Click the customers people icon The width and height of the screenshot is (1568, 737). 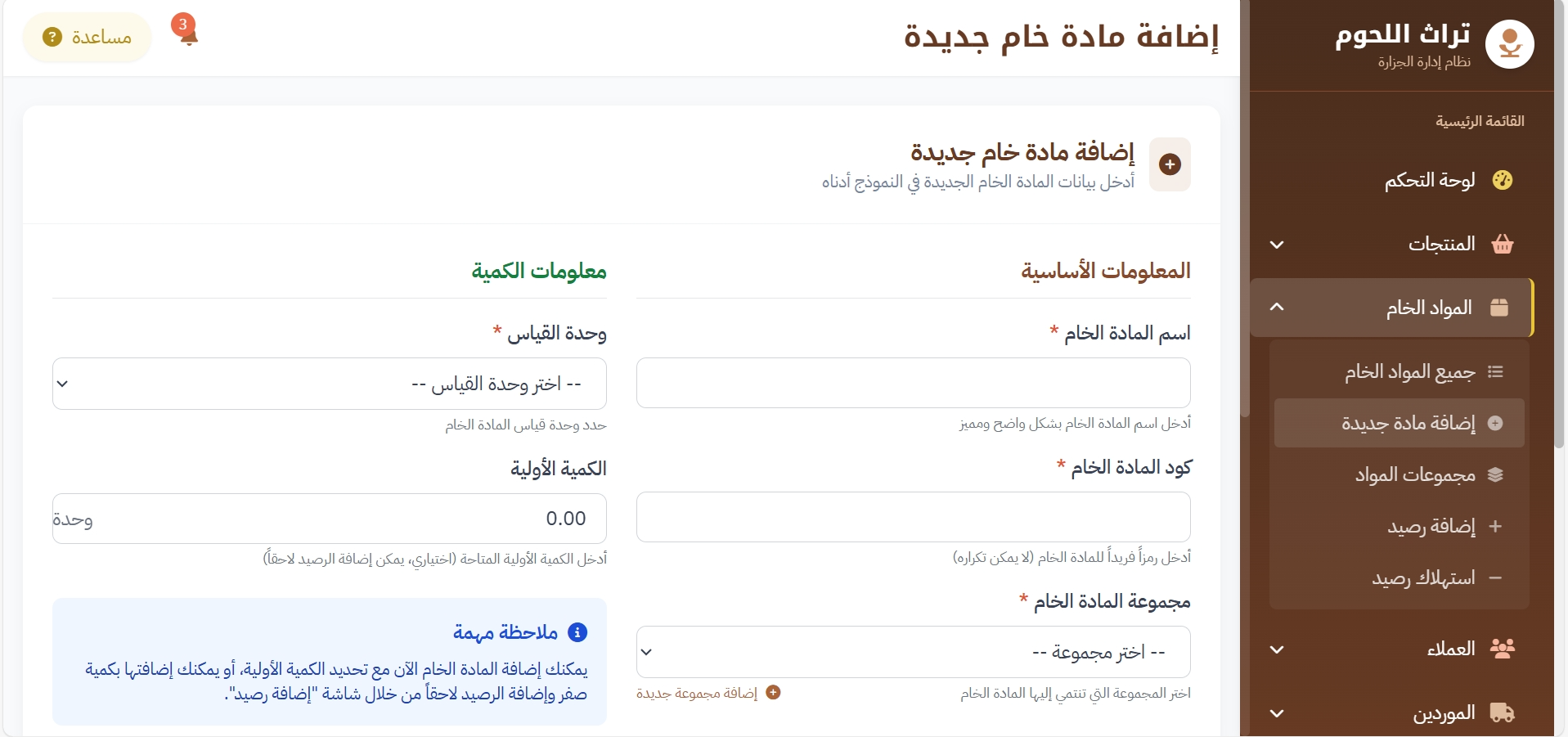pyautogui.click(x=1502, y=649)
